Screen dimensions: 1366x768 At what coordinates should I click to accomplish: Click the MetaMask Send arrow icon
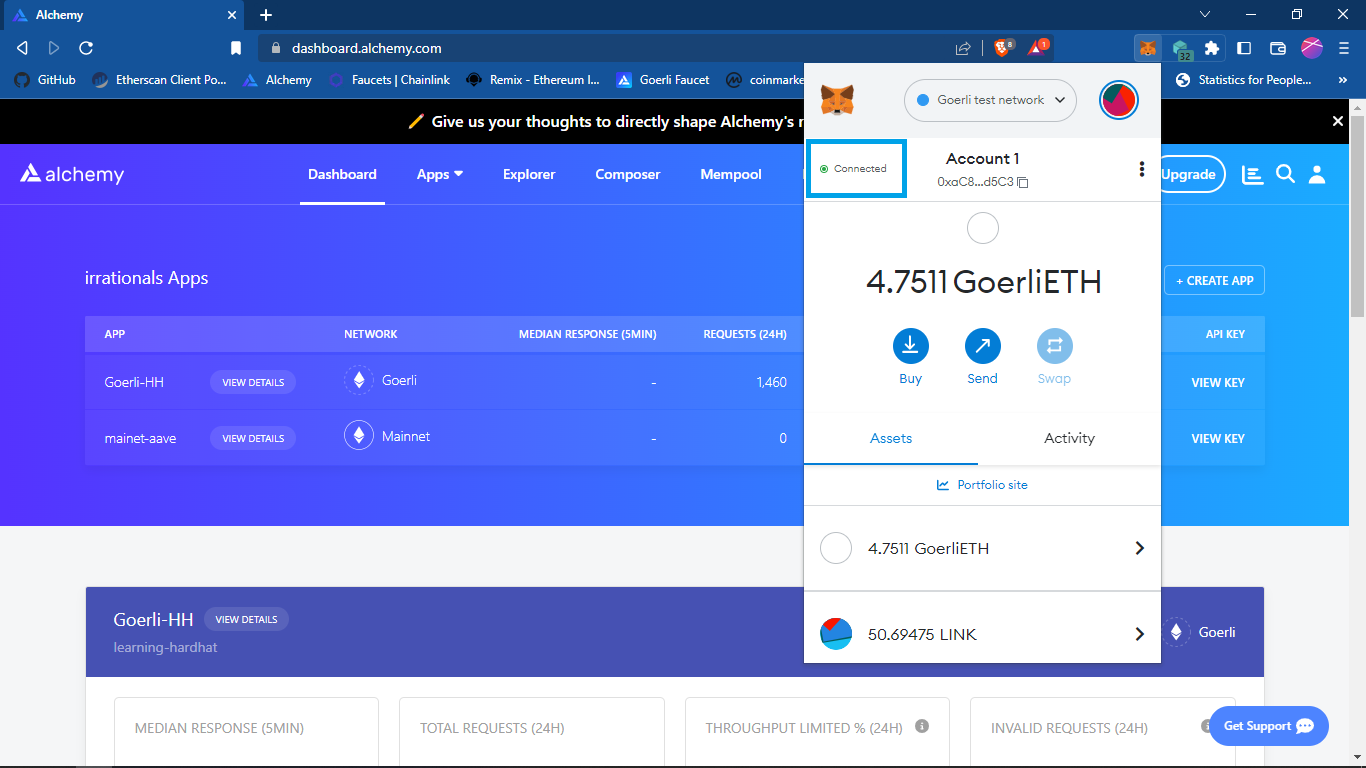click(982, 346)
